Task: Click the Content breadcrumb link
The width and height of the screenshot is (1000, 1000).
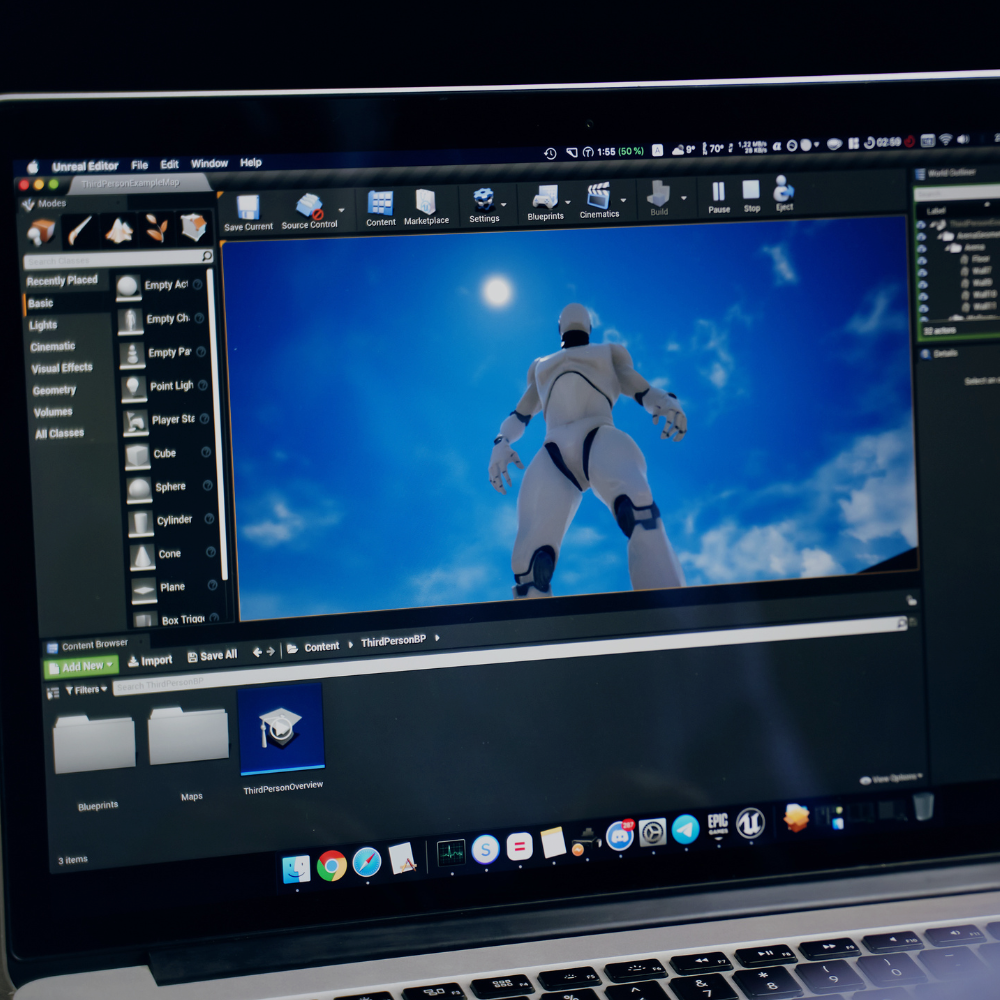Action: pyautogui.click(x=321, y=647)
